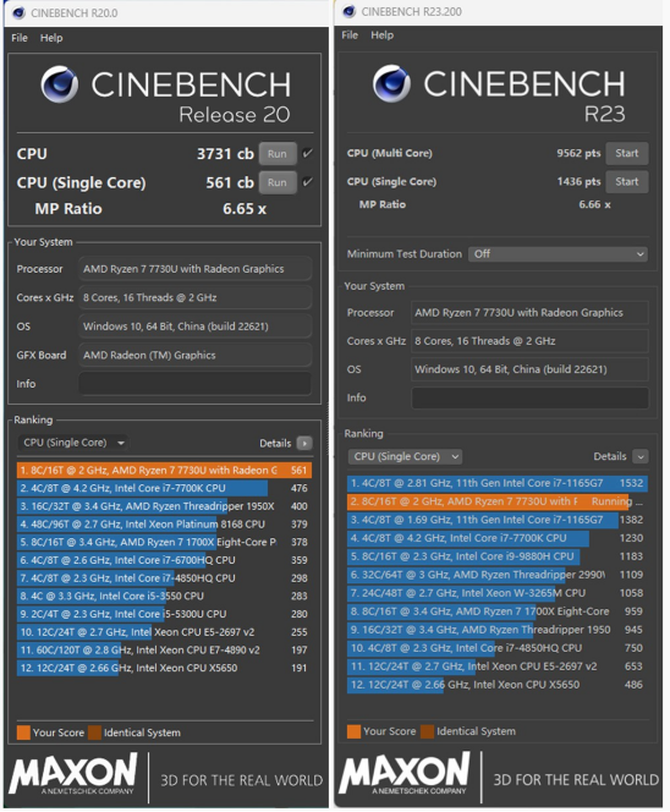
Task: Click the Cinebench R20 title bar app icon
Action: (x=19, y=12)
